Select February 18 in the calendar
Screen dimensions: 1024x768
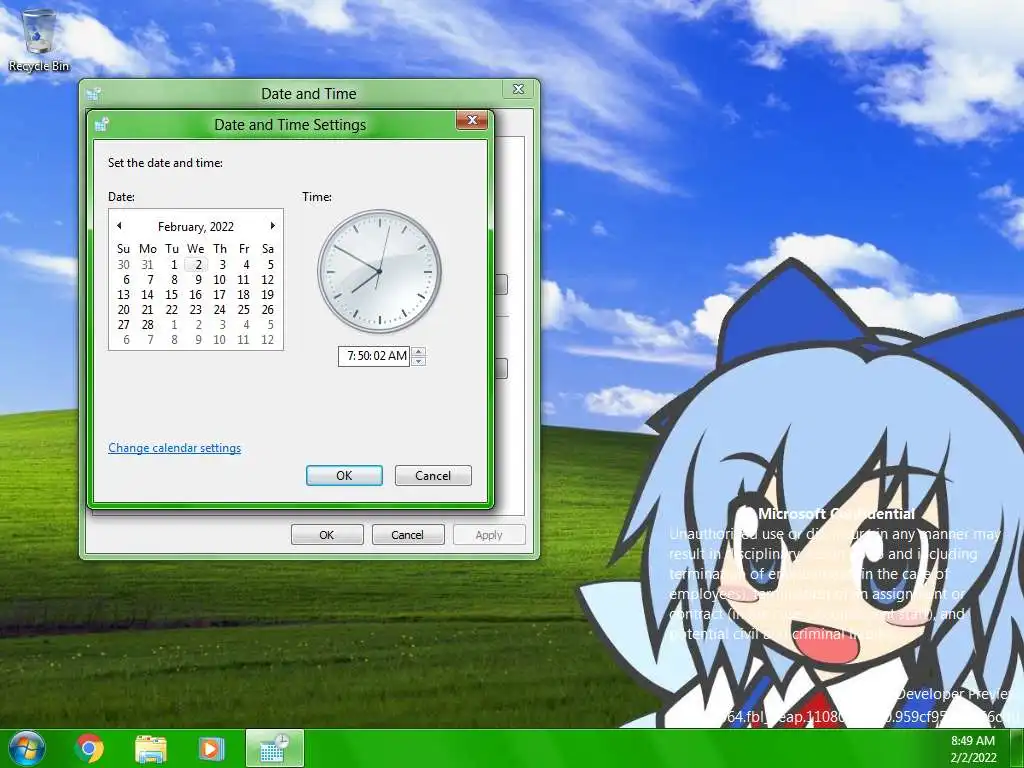[244, 295]
